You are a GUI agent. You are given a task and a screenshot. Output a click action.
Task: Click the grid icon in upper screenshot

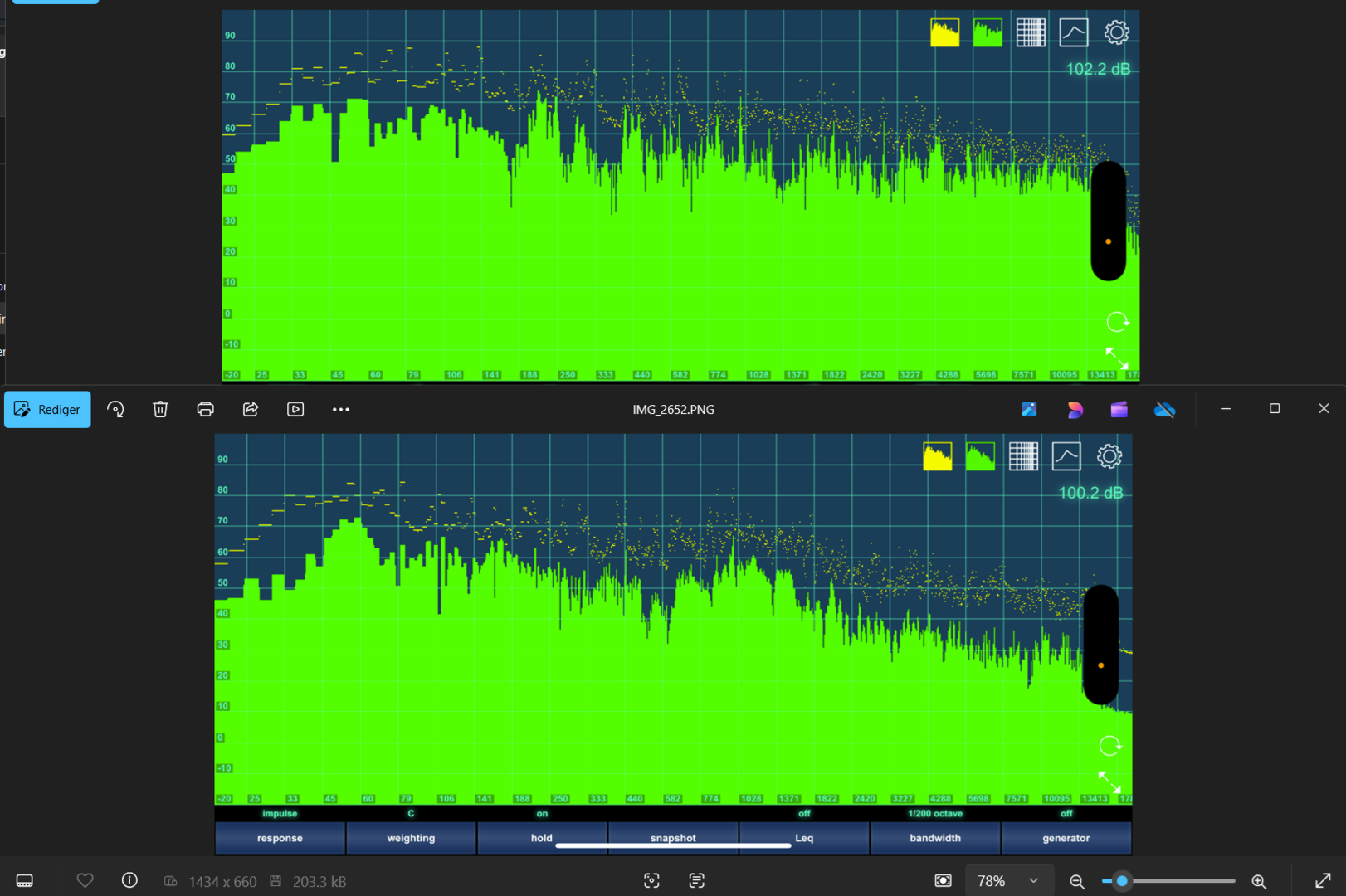pos(1031,33)
